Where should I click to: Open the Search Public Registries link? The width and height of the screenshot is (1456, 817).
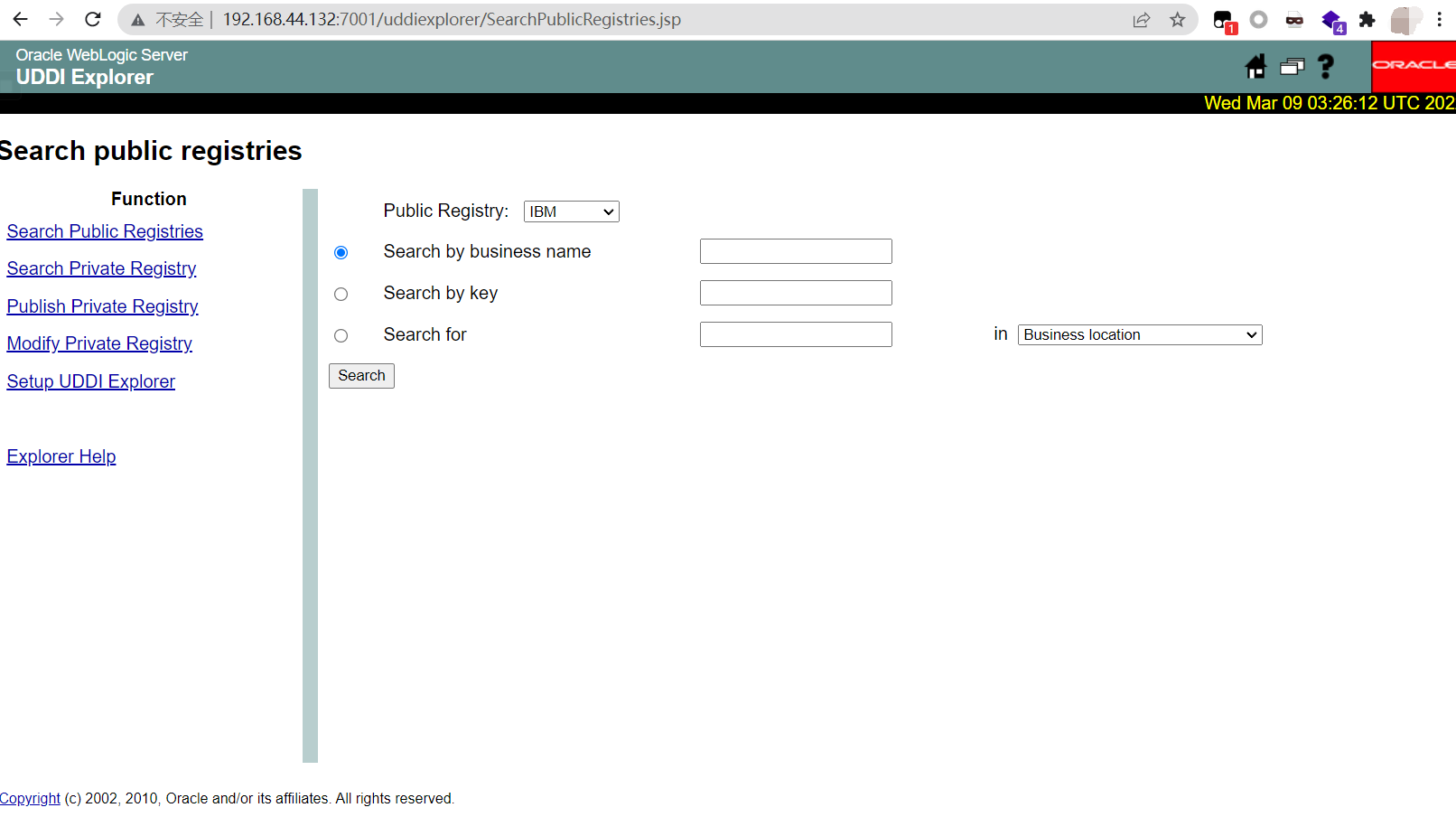click(105, 231)
